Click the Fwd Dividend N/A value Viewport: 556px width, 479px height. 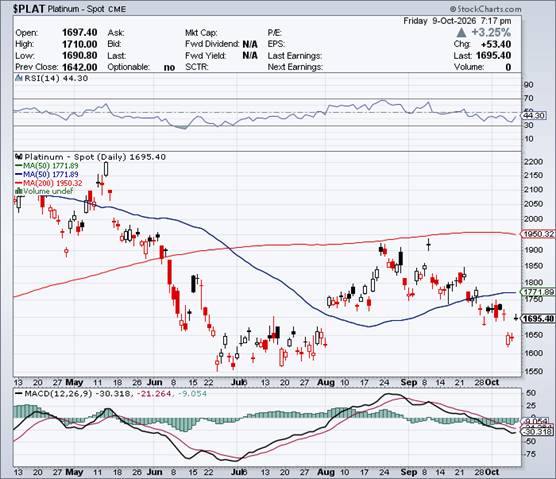(x=250, y=44)
